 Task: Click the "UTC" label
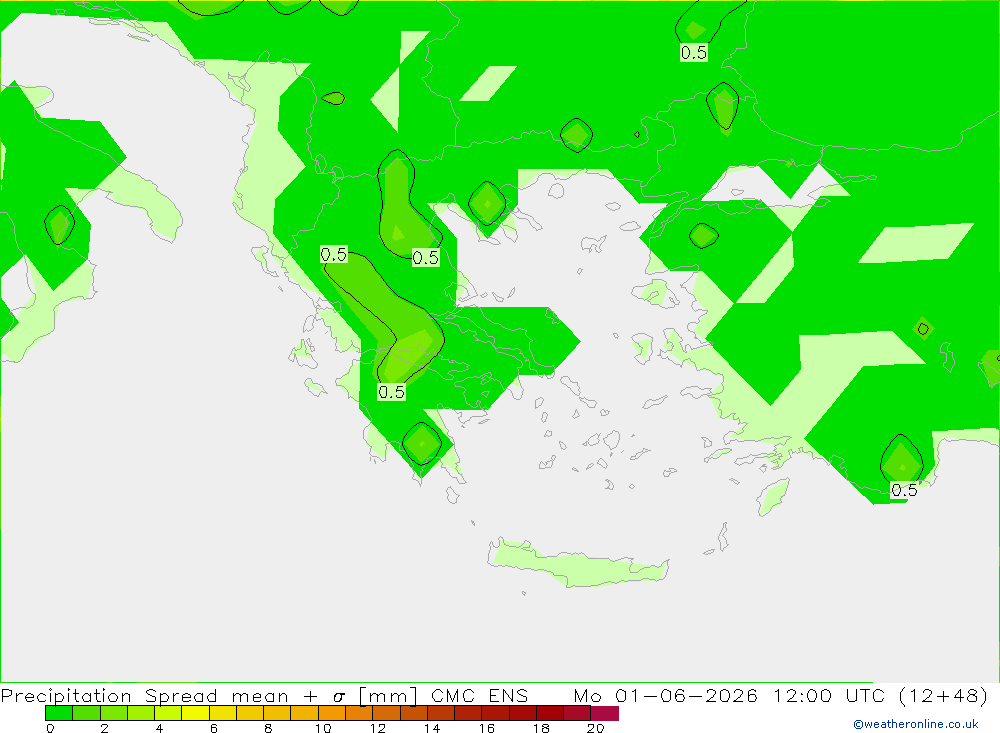tap(865, 696)
